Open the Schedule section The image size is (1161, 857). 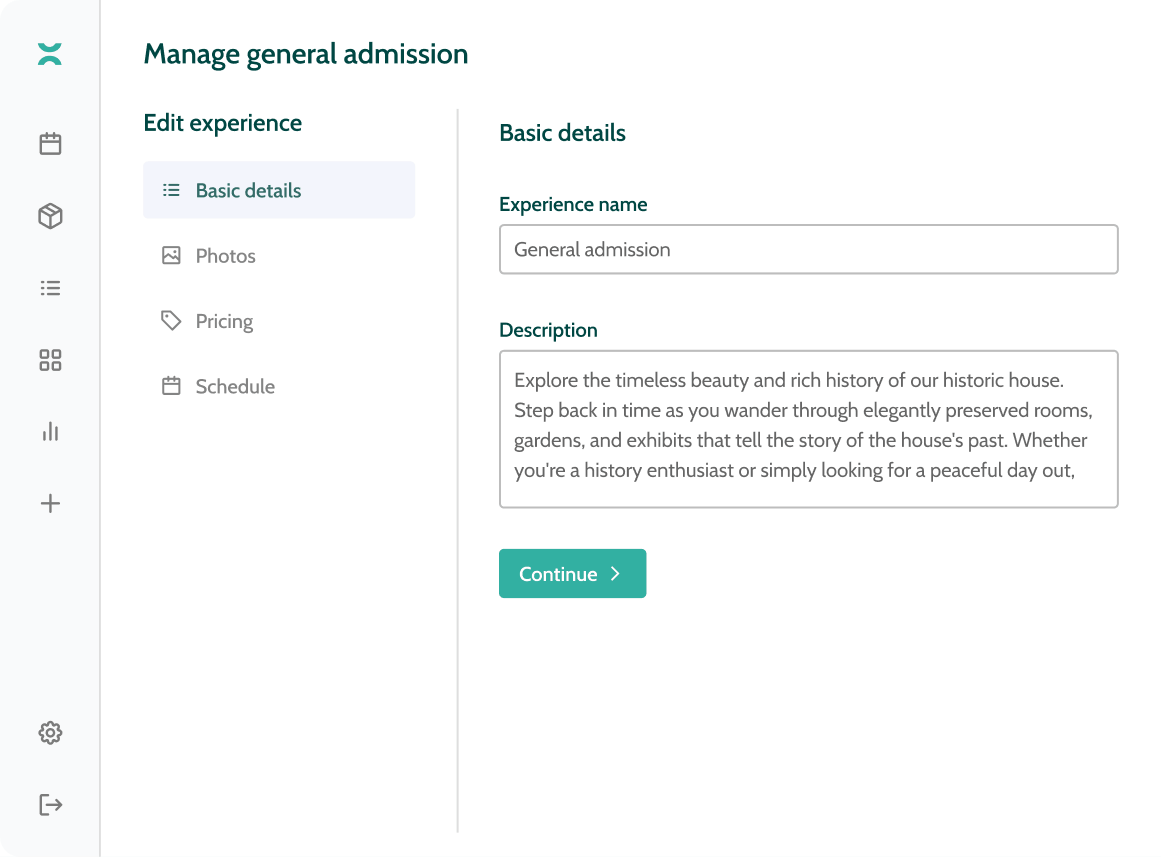[235, 386]
